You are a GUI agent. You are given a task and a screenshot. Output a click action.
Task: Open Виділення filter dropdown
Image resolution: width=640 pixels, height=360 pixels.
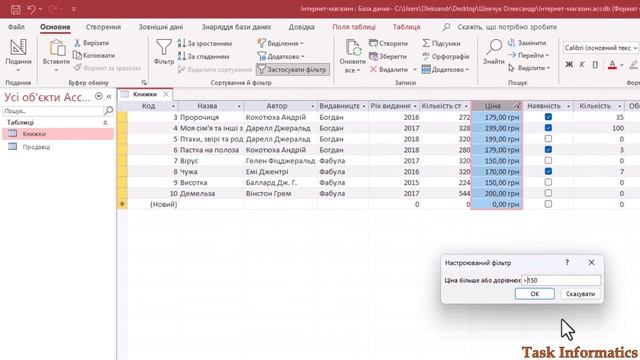coord(281,43)
